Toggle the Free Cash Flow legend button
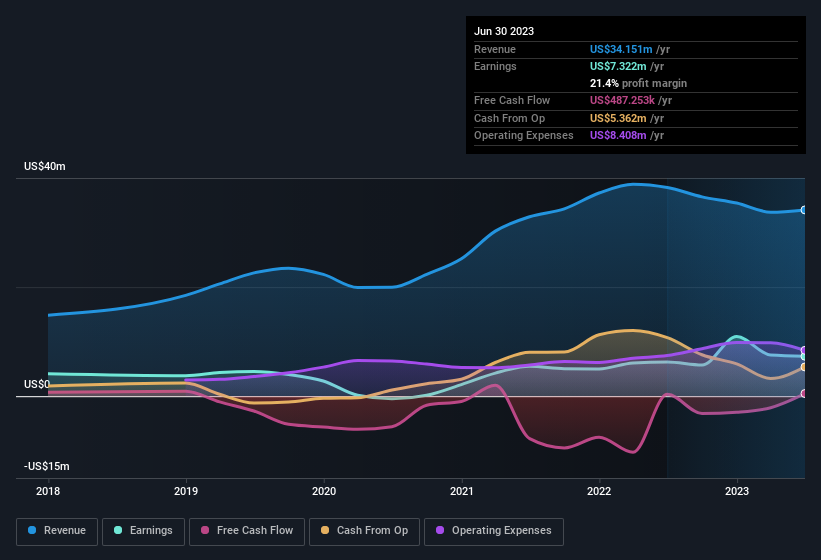The image size is (821, 560). click(x=247, y=531)
